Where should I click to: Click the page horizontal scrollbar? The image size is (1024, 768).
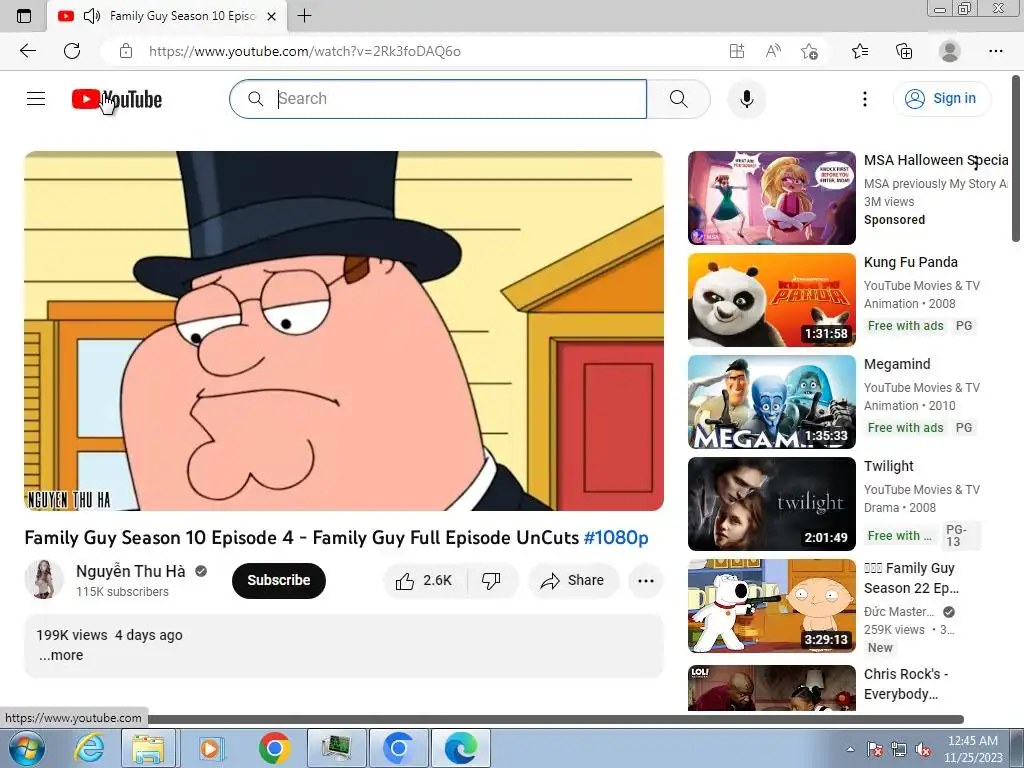pyautogui.click(x=555, y=720)
